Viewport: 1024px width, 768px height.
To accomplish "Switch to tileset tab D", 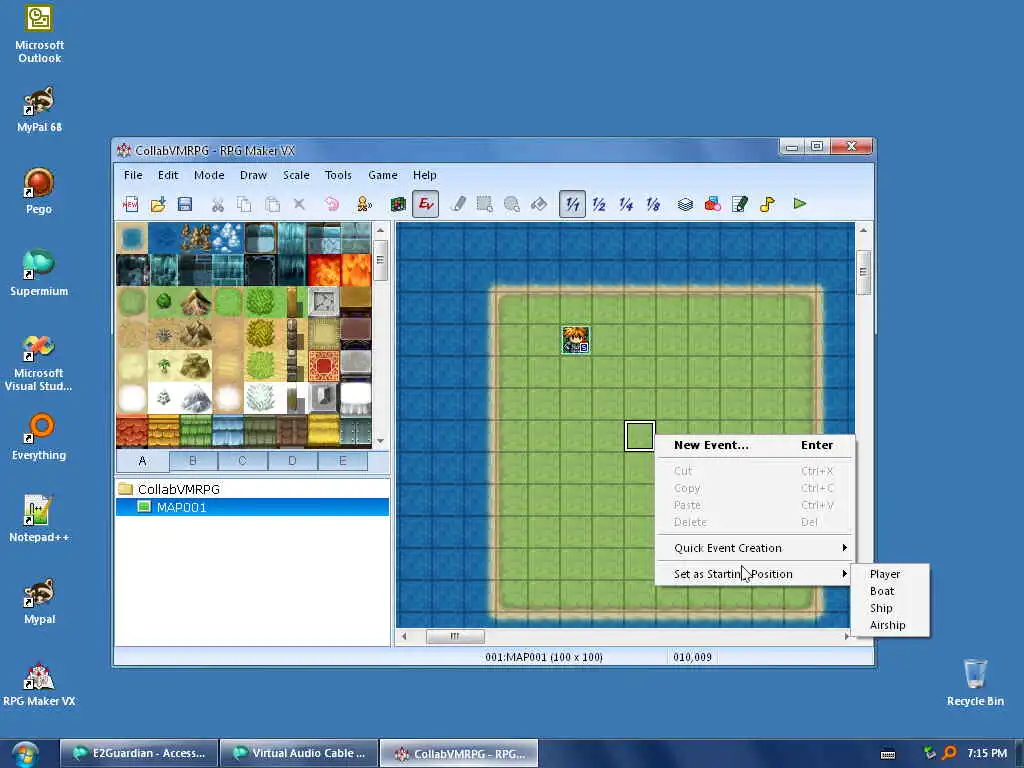I will point(292,460).
